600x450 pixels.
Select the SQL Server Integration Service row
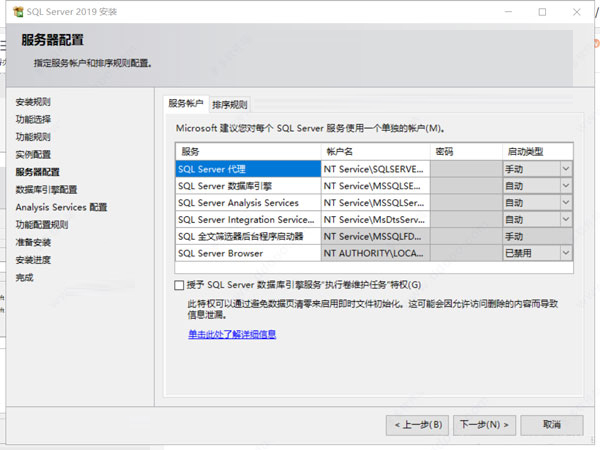pos(248,220)
